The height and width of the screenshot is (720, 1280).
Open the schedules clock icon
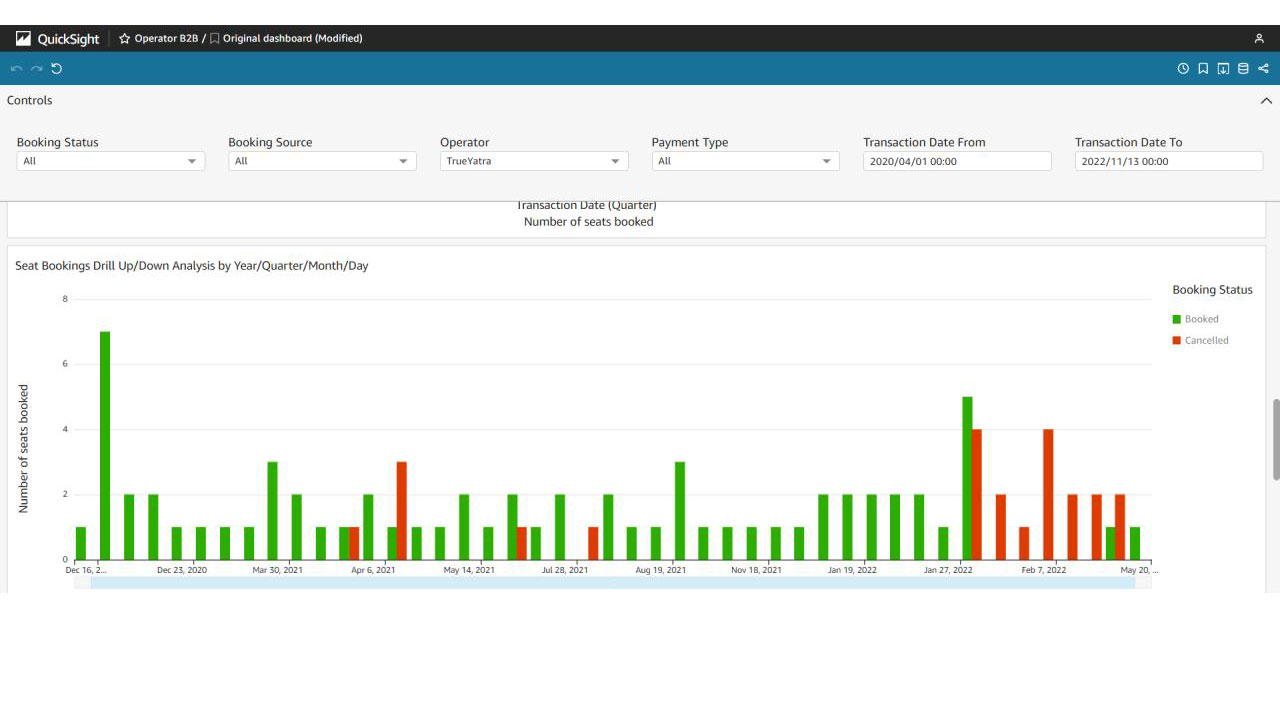1183,69
